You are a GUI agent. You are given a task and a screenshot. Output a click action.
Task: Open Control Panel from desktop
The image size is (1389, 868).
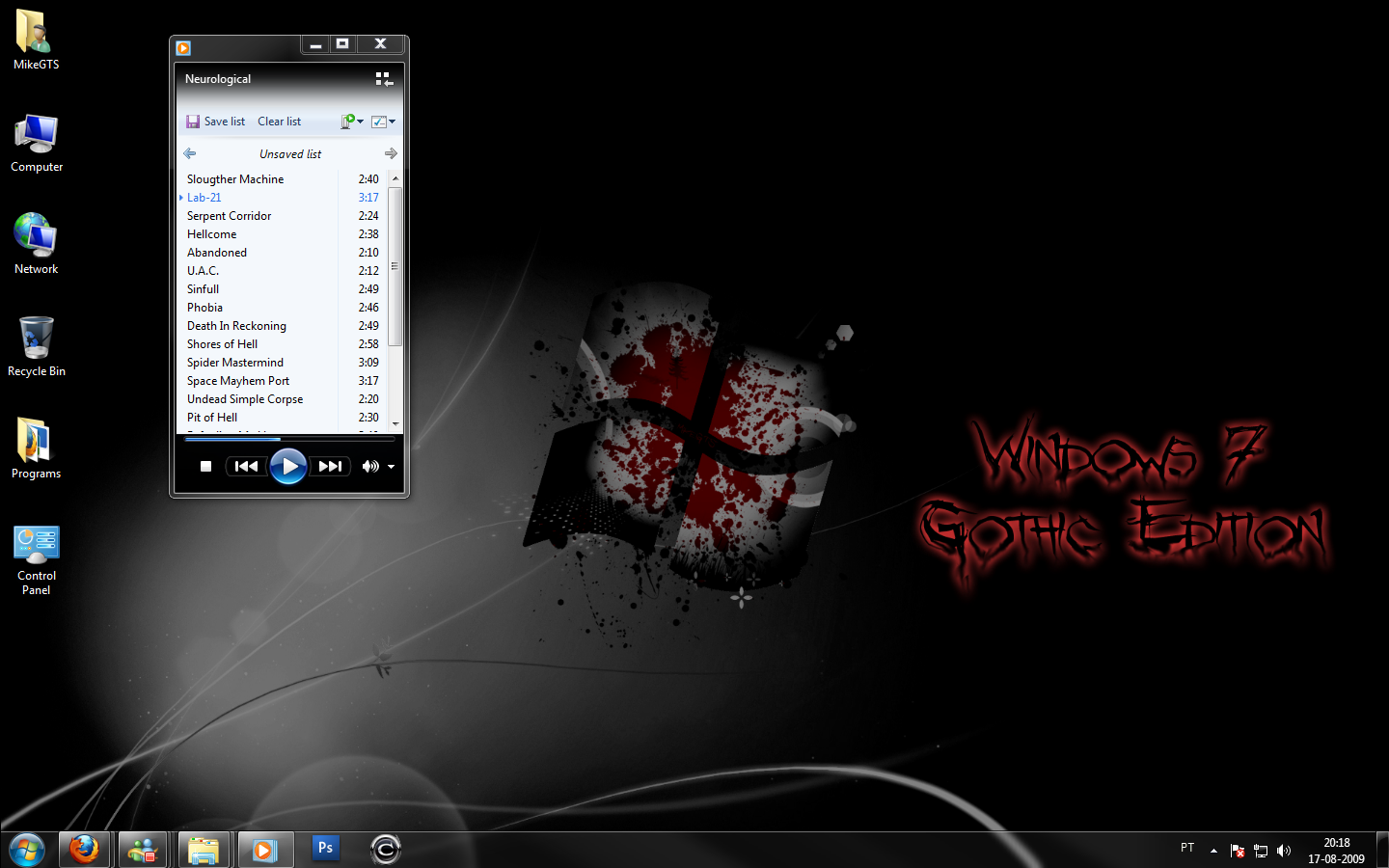coord(36,559)
